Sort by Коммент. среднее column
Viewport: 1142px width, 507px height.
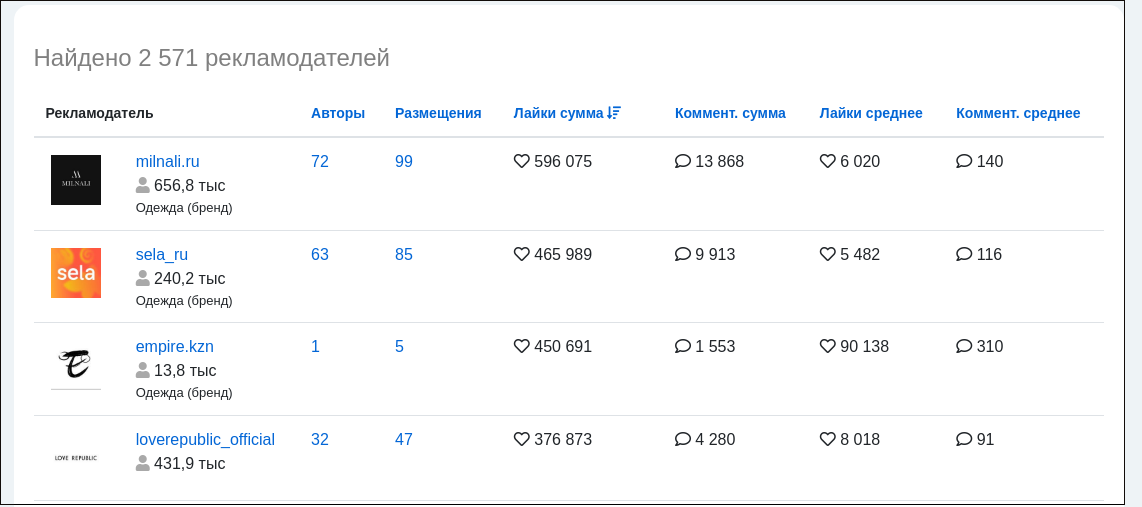pos(1017,113)
